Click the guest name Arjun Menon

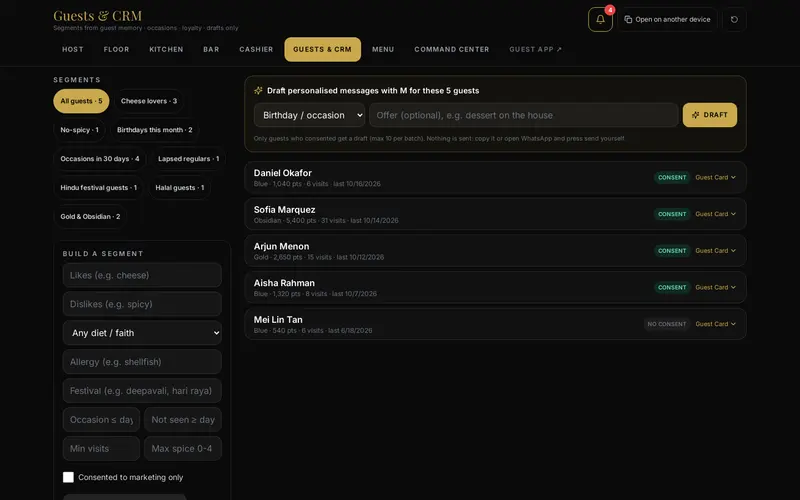pyautogui.click(x=281, y=246)
